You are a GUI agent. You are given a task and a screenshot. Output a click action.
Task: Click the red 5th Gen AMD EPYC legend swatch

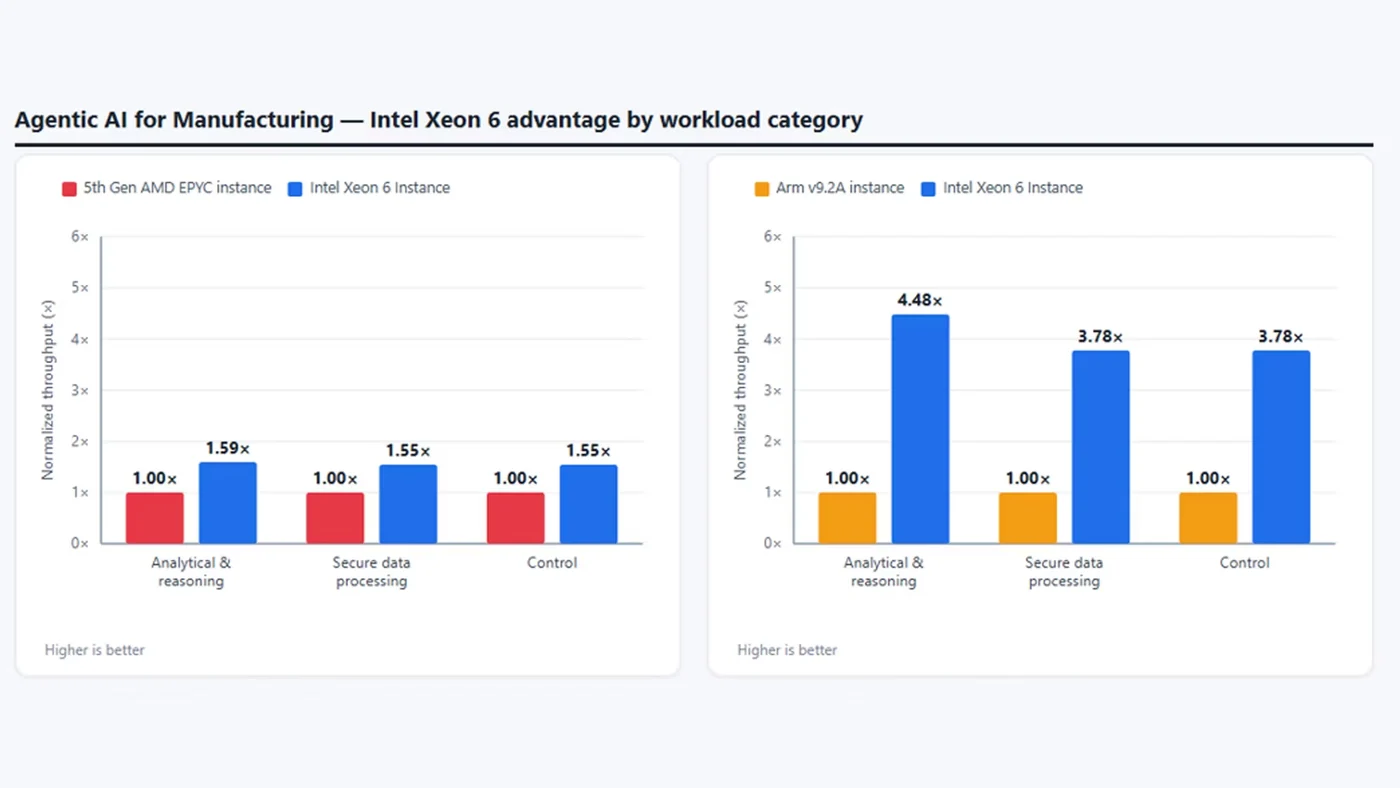[69, 188]
